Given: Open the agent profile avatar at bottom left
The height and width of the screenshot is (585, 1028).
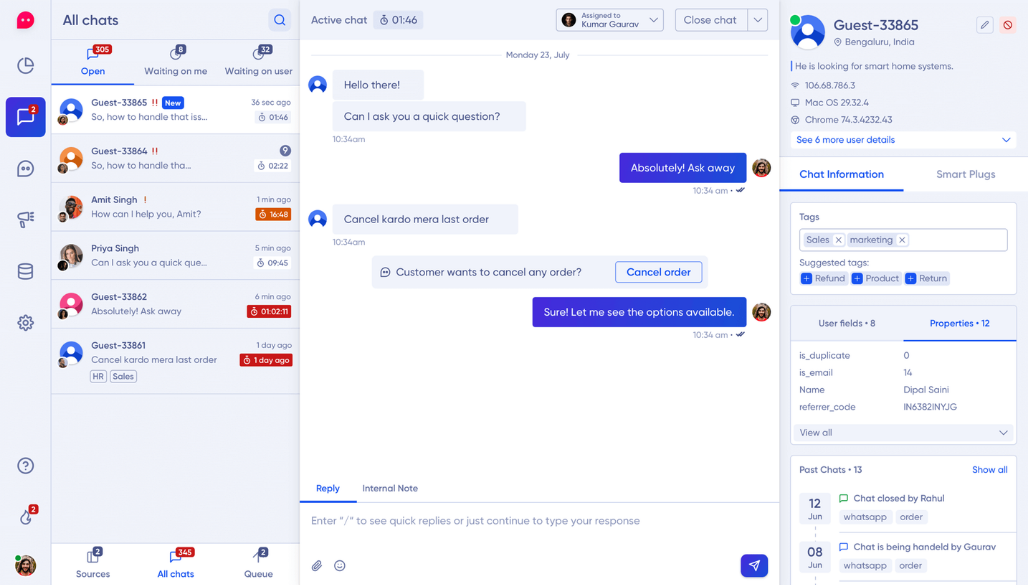Looking at the screenshot, I should tap(25, 565).
